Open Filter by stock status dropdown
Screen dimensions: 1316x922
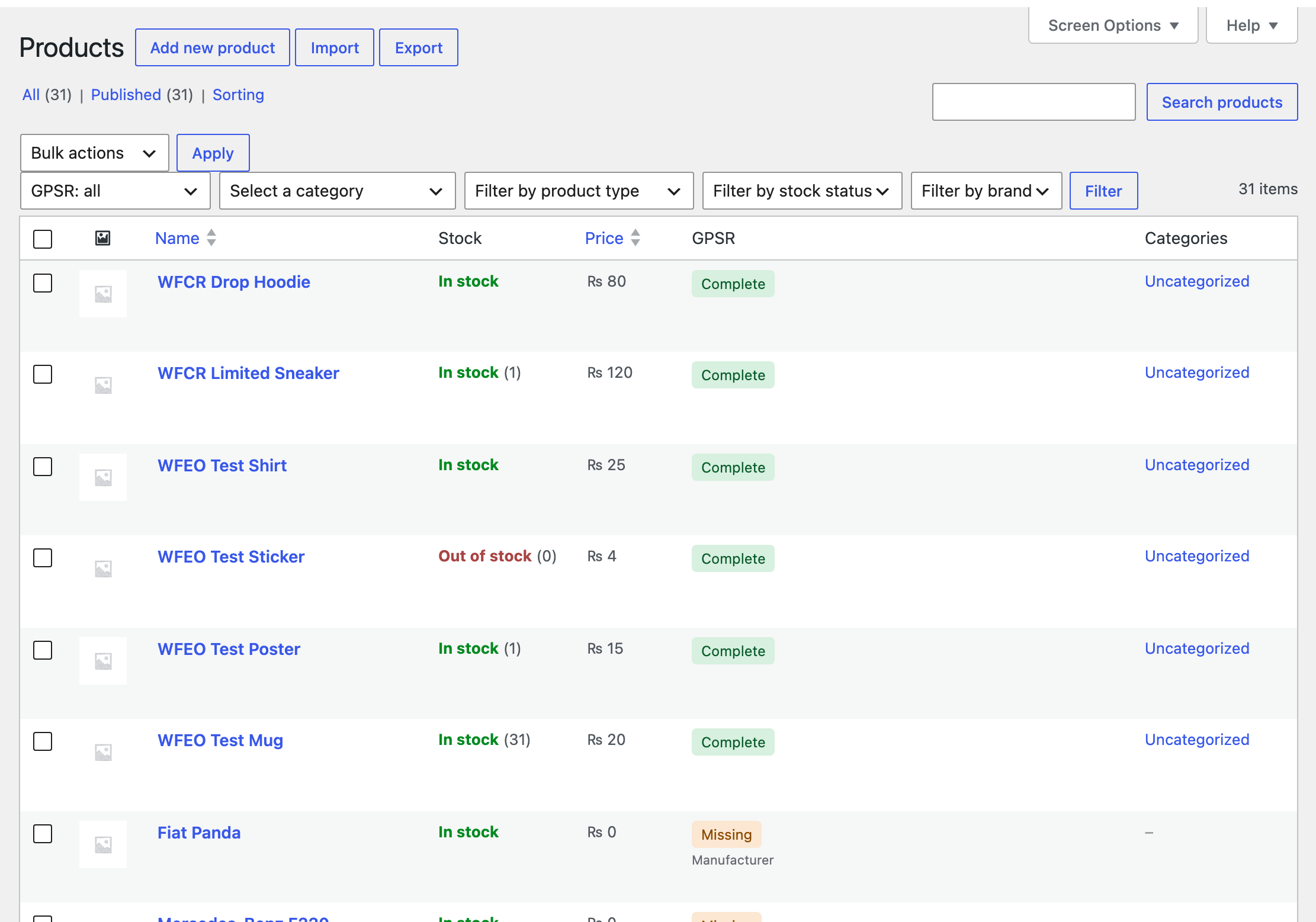803,191
